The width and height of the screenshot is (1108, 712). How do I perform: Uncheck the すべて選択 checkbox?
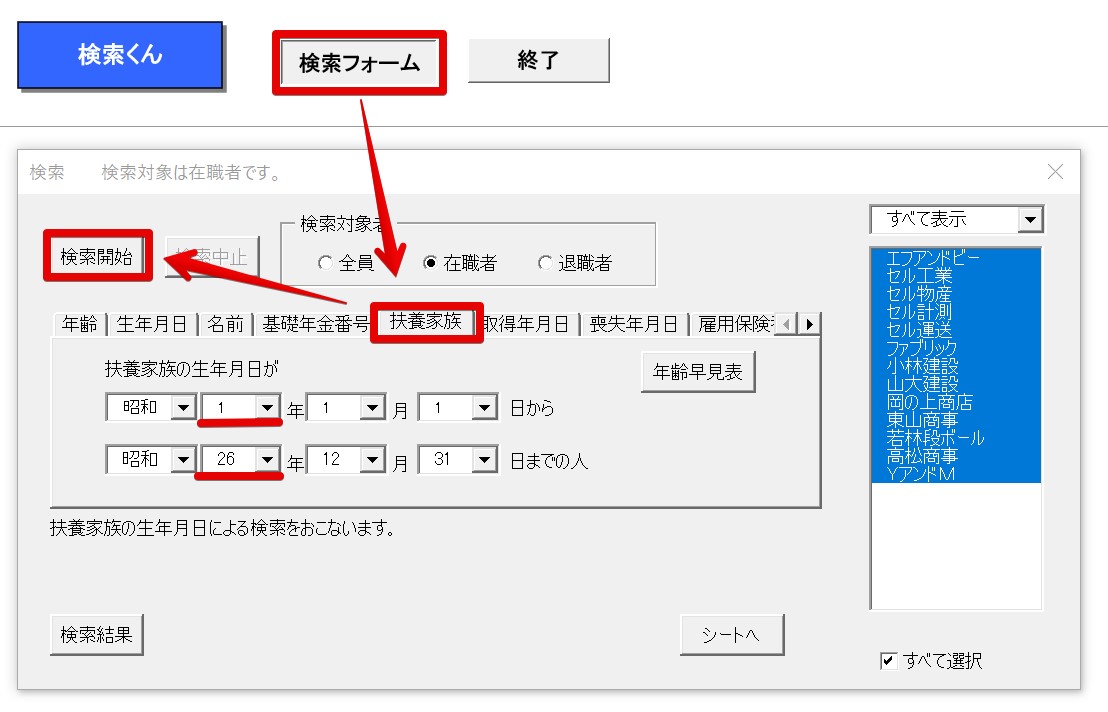click(x=888, y=660)
